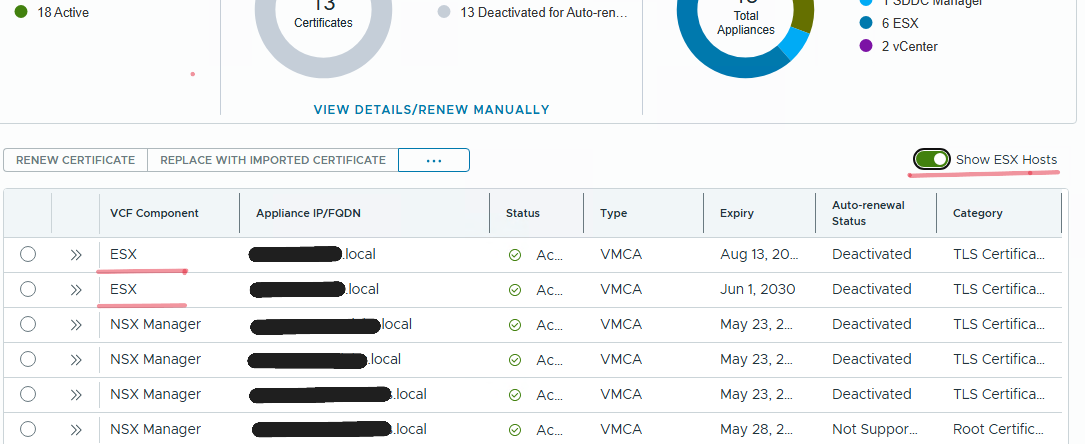Select radio button for first ESX row
Image resolution: width=1085 pixels, height=444 pixels.
click(28, 255)
